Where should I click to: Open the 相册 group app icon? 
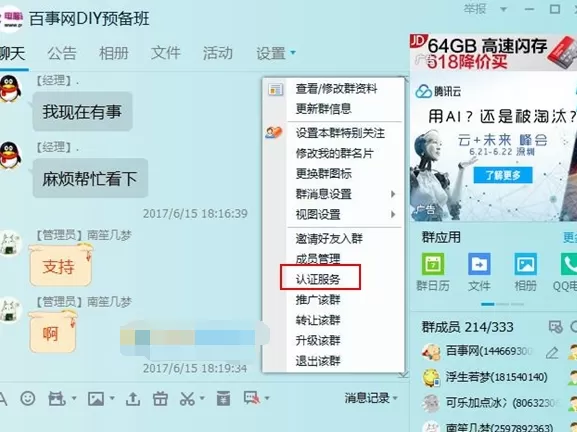click(x=525, y=264)
